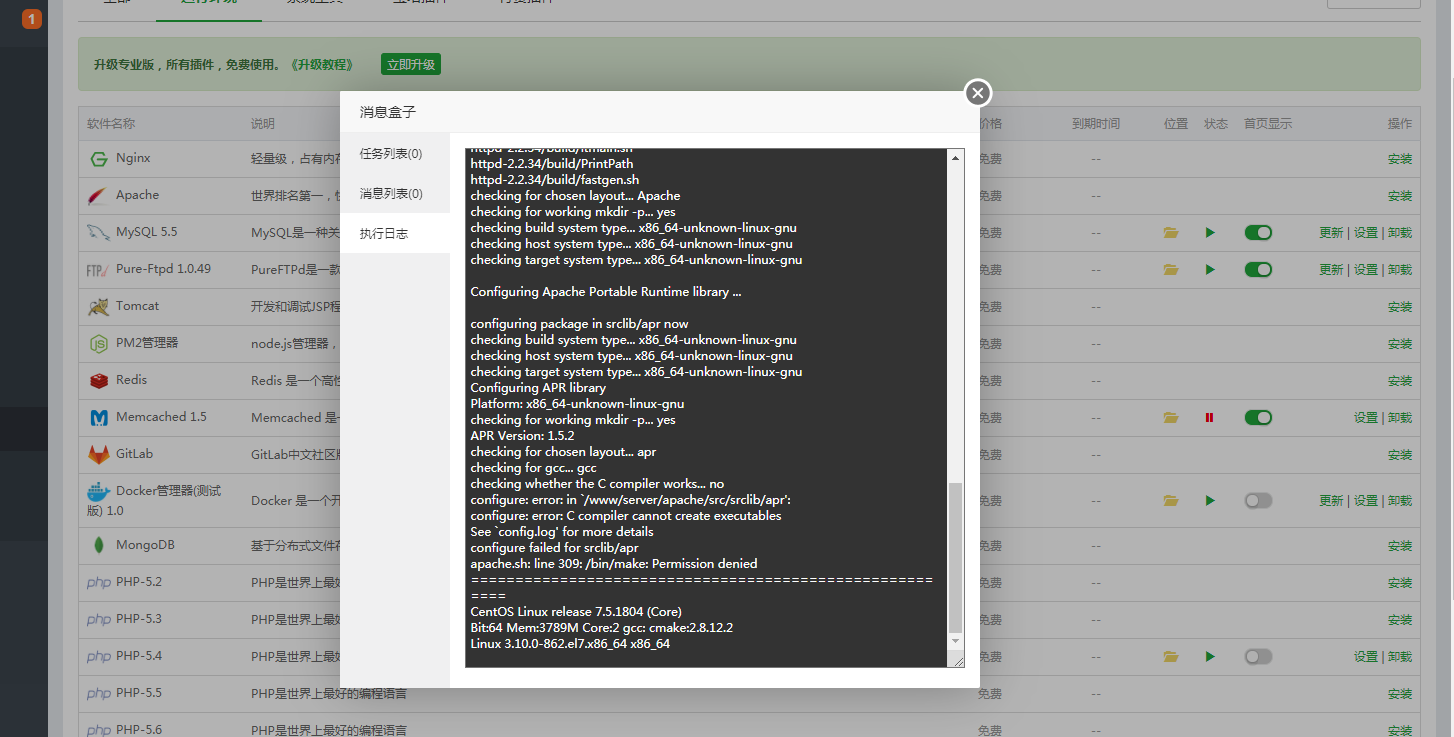Image resolution: width=1454 pixels, height=737 pixels.
Task: Click the 到期时间 column header
Action: tap(1096, 124)
